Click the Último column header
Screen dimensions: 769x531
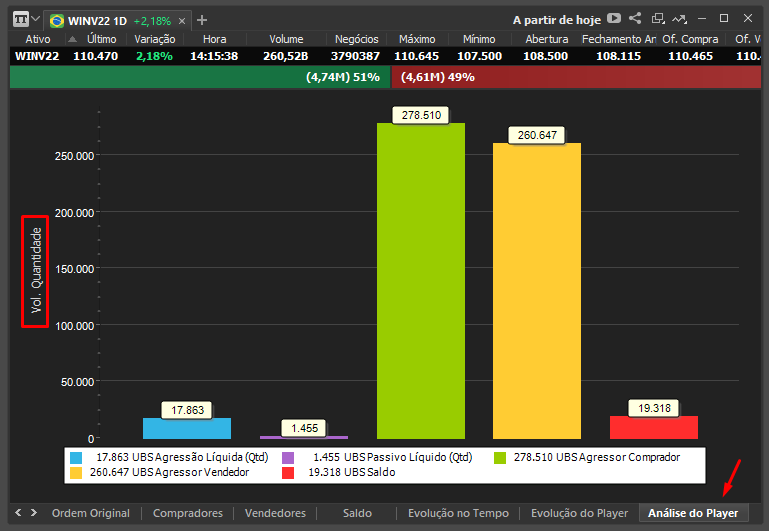tap(102, 39)
